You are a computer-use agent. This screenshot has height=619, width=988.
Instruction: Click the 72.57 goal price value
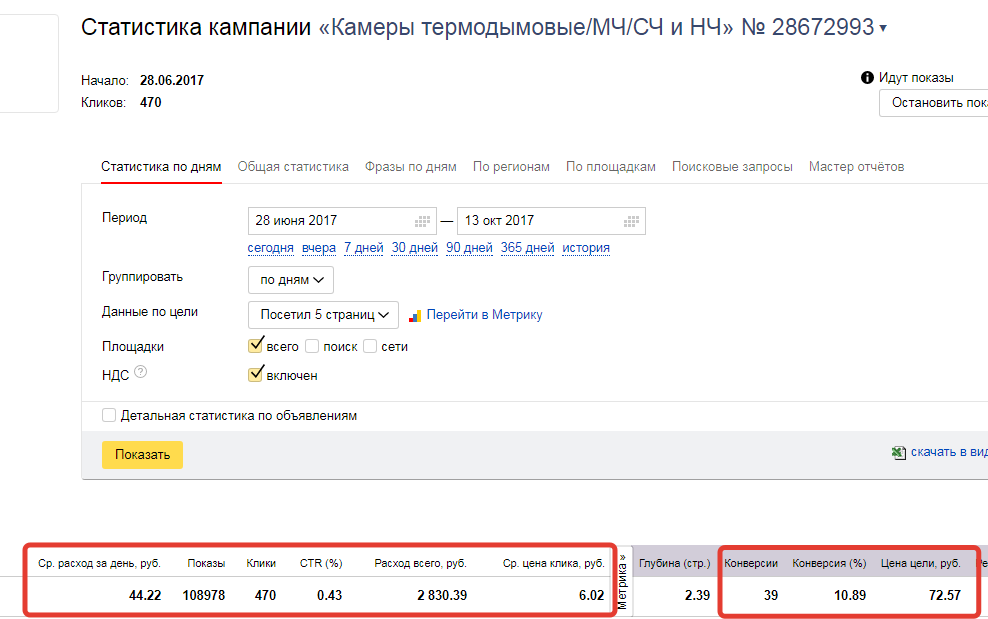click(x=945, y=596)
